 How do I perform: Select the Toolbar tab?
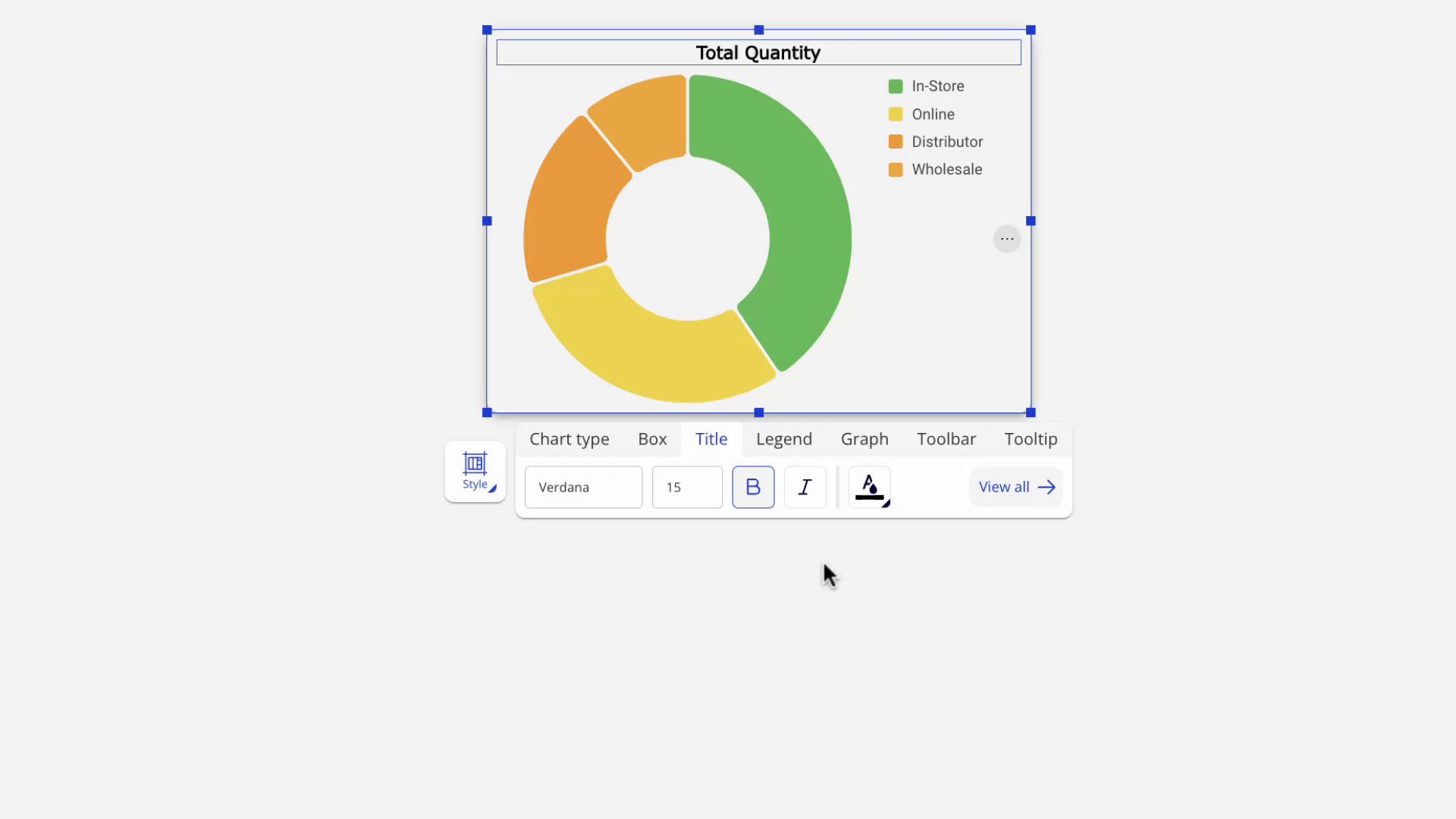click(x=946, y=439)
